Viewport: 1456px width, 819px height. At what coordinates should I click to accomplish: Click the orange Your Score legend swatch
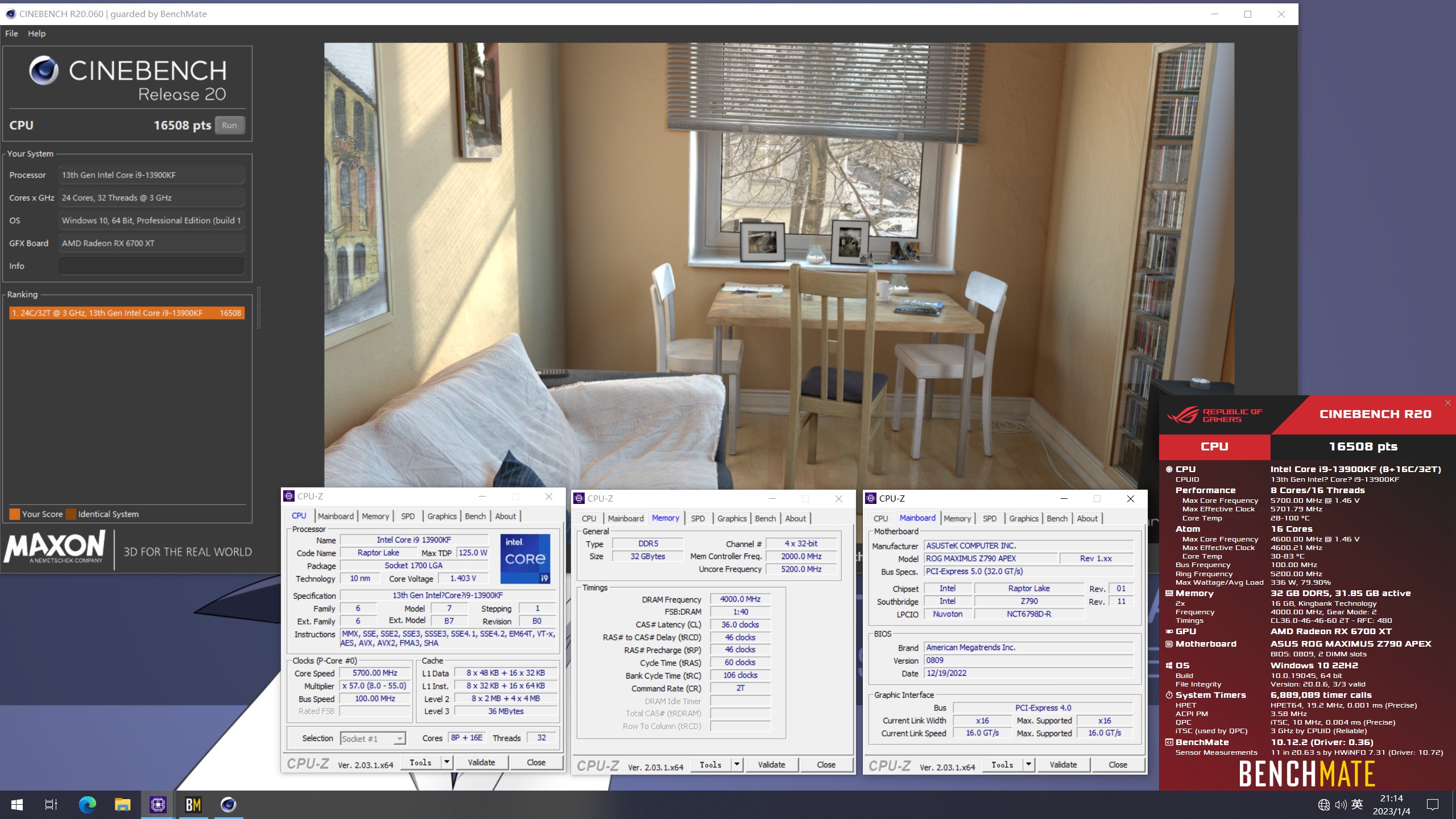click(15, 514)
